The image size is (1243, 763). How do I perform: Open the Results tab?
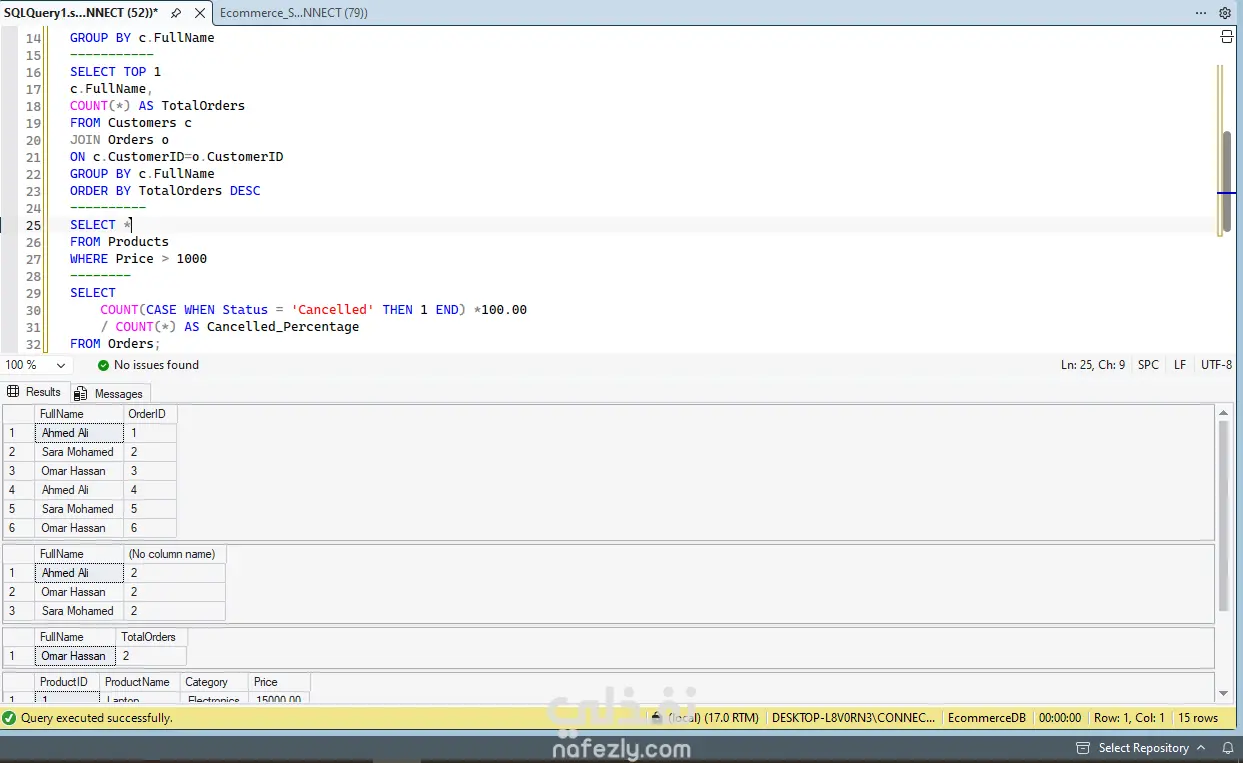[34, 392]
